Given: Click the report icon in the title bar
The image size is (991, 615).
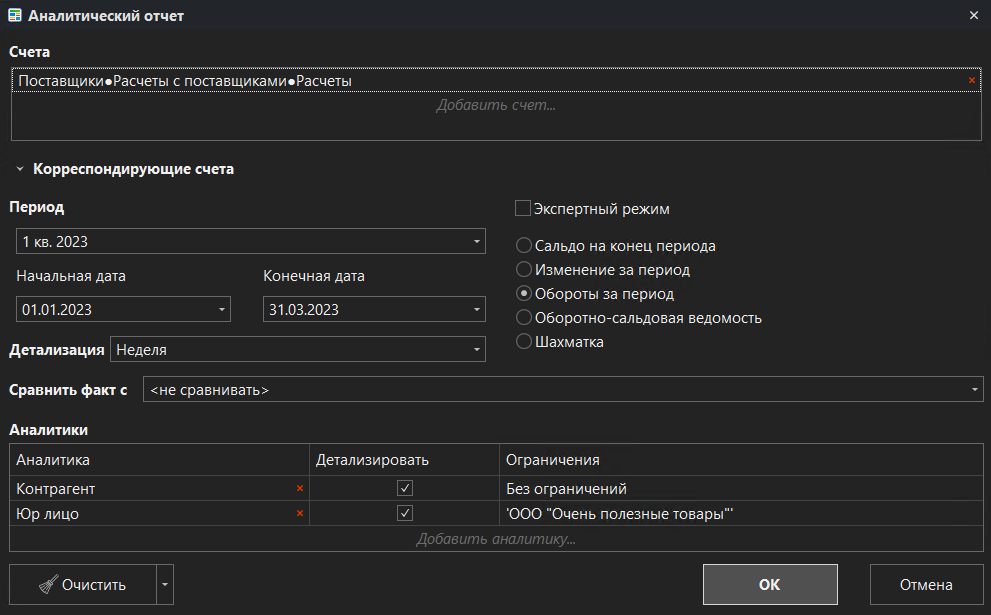Looking at the screenshot, I should (14, 16).
